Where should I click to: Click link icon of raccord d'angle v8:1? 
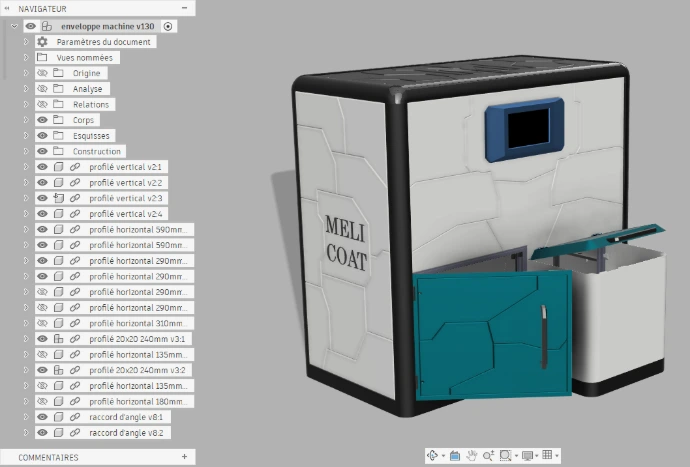(x=75, y=416)
